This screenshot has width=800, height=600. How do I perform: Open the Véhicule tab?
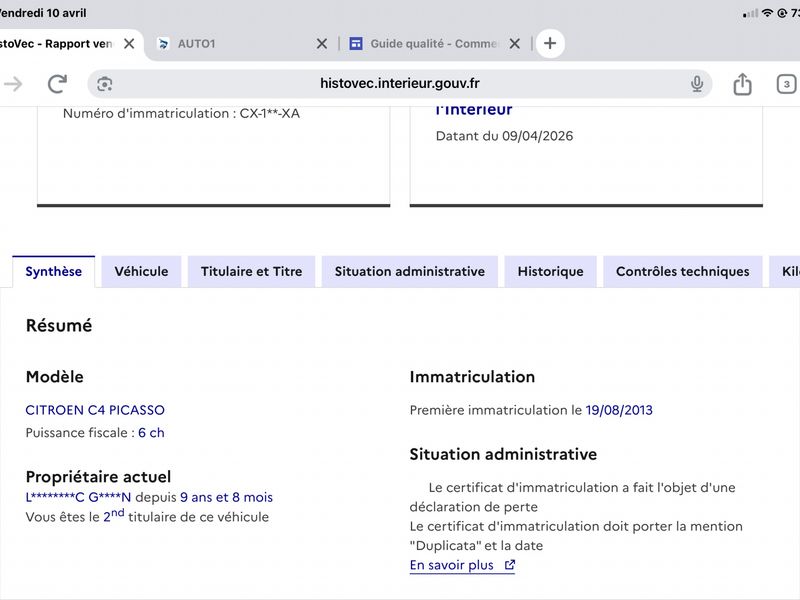[x=141, y=271]
